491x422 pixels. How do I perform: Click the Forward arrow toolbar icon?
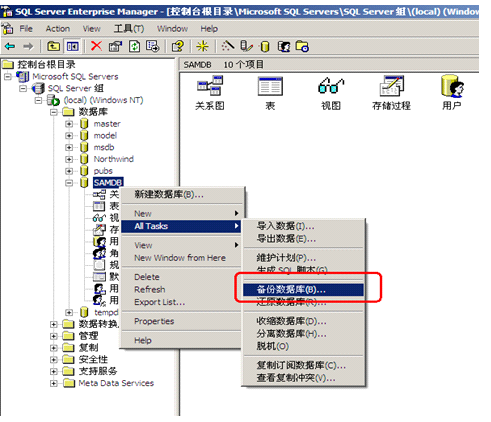pyautogui.click(x=28, y=46)
